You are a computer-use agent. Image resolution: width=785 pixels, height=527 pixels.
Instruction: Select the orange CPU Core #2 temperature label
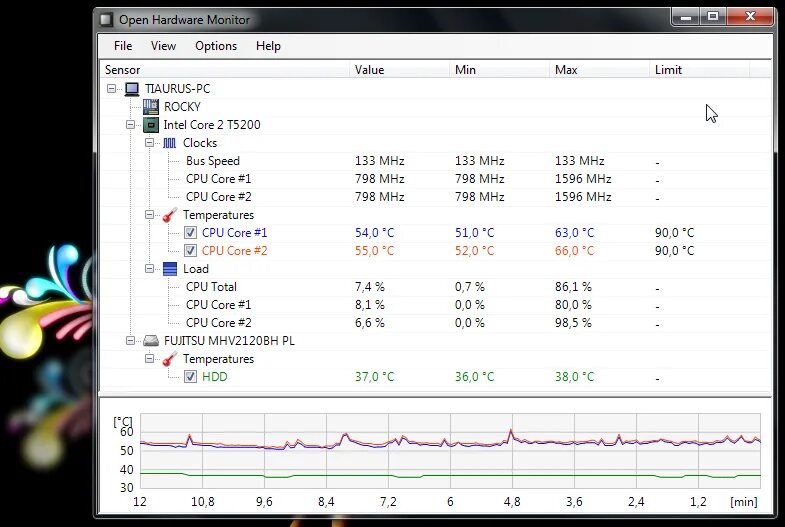[x=234, y=251]
